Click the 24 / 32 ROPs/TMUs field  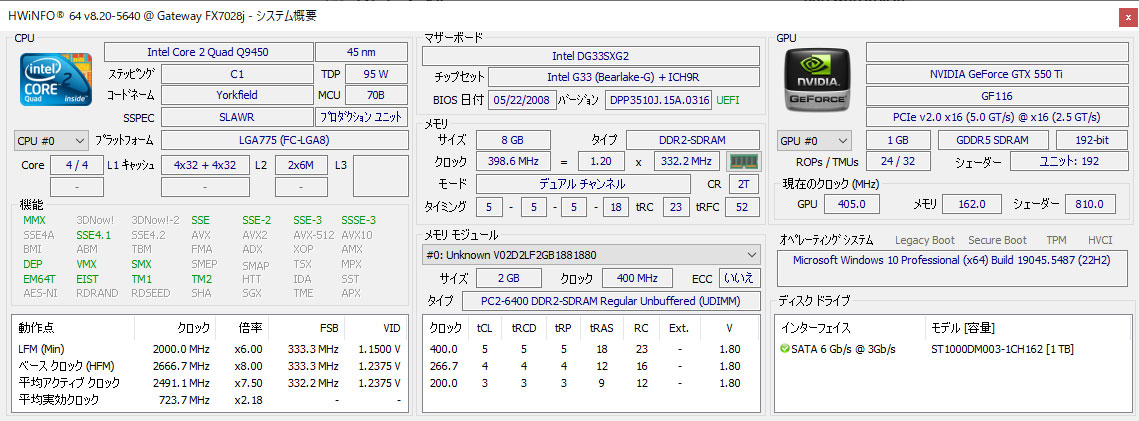pos(899,162)
